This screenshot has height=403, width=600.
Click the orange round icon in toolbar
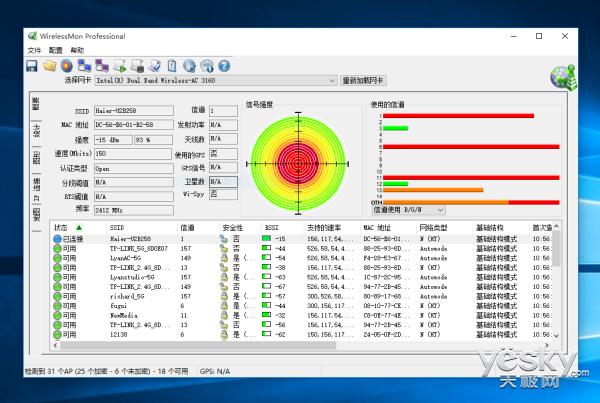(66, 66)
